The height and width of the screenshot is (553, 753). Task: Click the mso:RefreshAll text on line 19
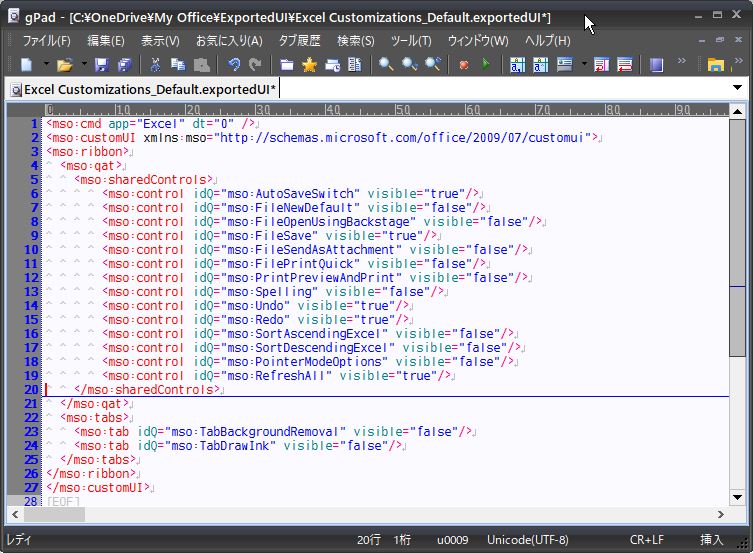(276, 375)
